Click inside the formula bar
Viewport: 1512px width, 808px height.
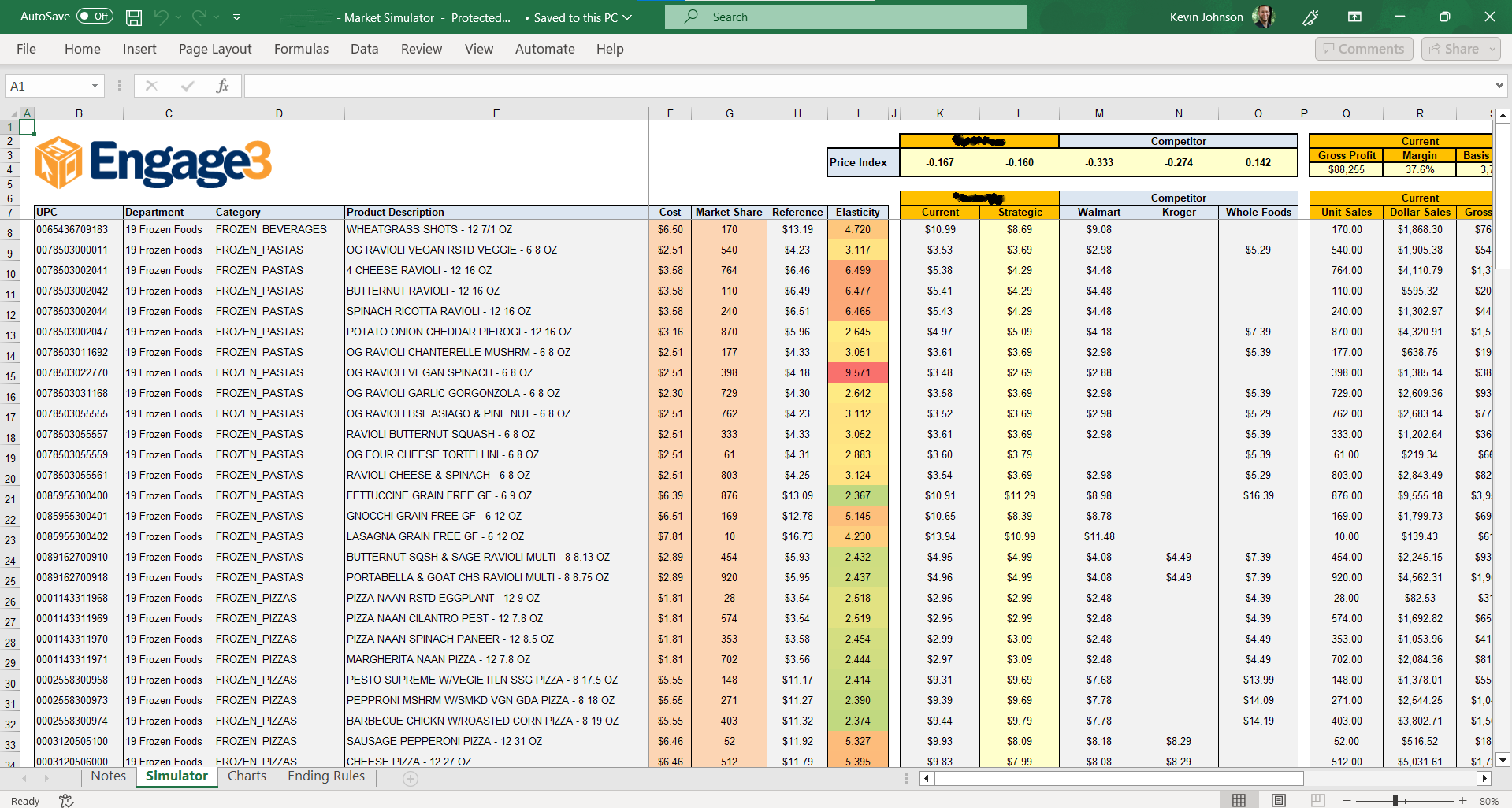[867, 86]
